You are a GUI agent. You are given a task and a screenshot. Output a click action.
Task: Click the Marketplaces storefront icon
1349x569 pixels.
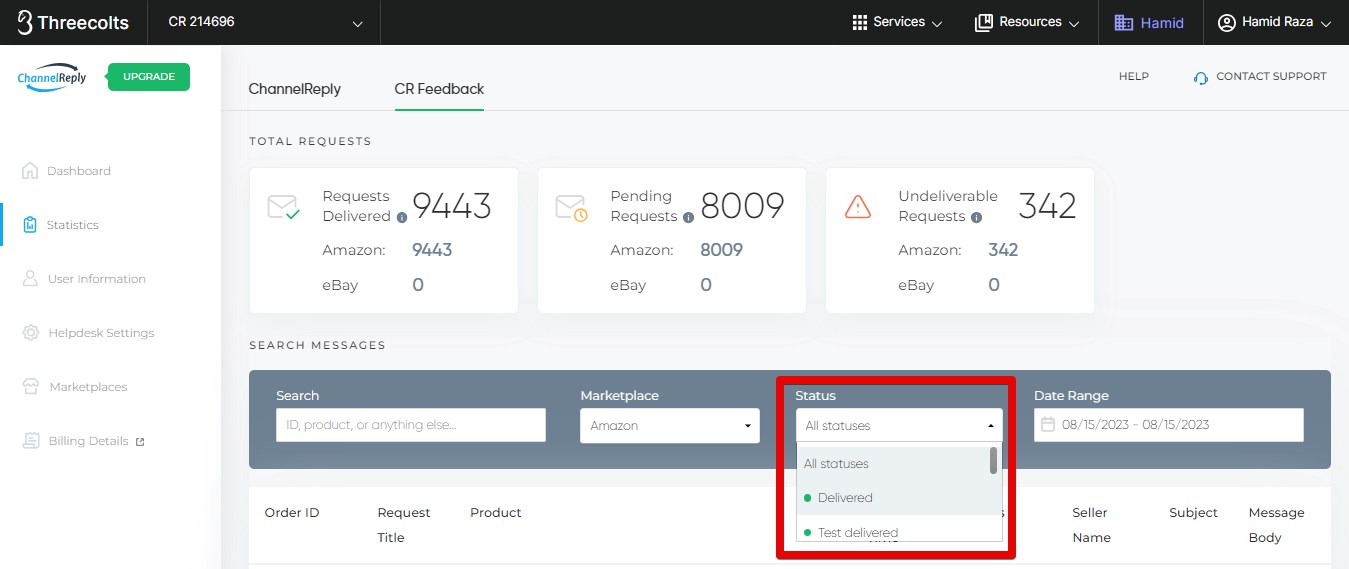30,387
